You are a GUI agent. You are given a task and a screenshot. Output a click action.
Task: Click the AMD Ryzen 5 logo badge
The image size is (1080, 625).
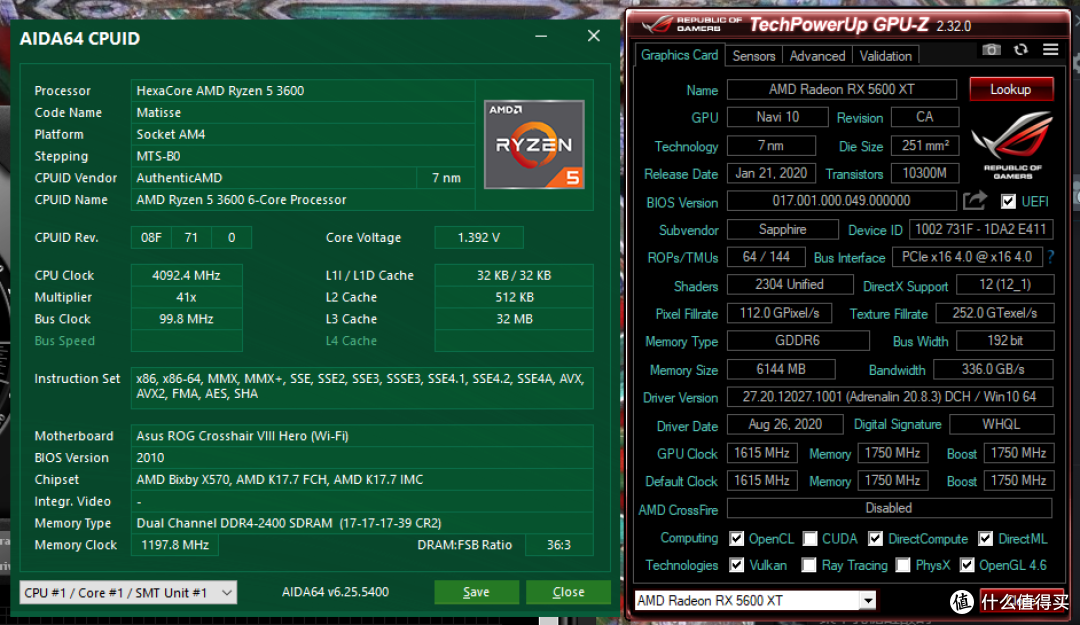click(534, 145)
